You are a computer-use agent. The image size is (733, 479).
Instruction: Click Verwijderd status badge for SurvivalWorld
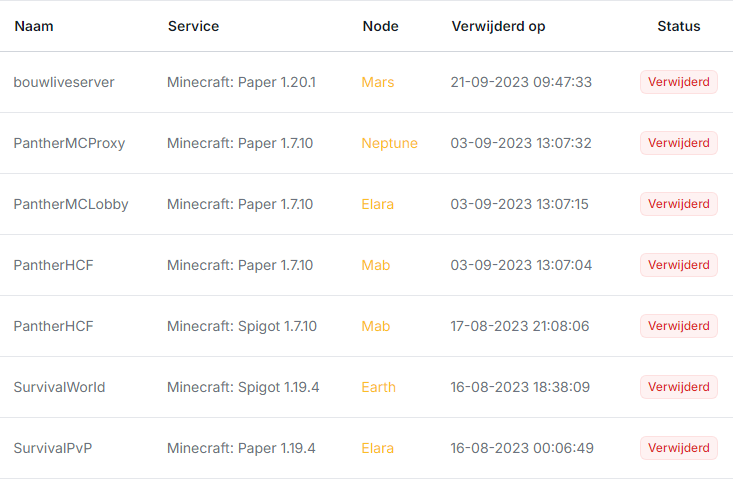679,387
